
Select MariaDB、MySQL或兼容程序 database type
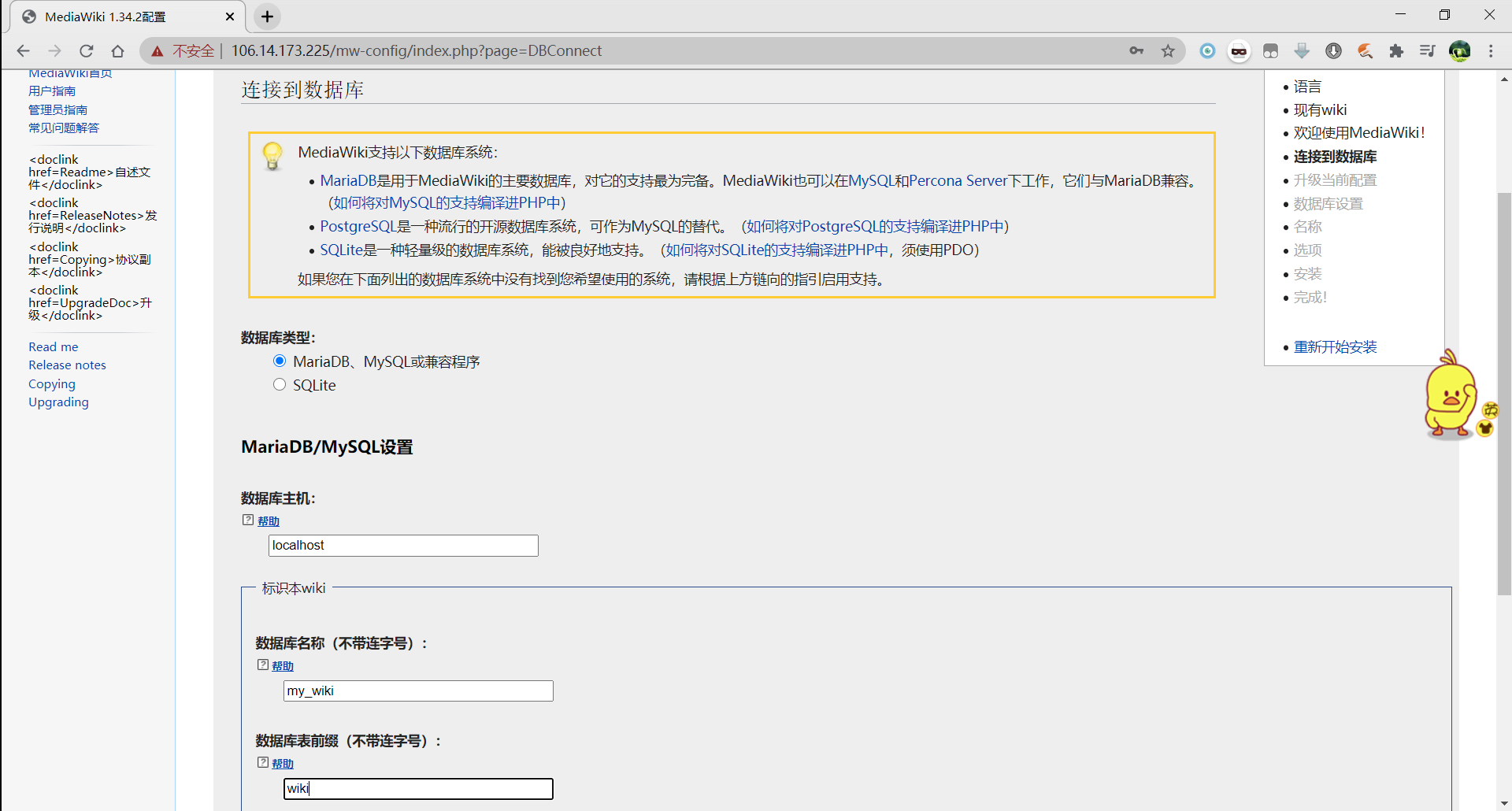click(x=280, y=361)
